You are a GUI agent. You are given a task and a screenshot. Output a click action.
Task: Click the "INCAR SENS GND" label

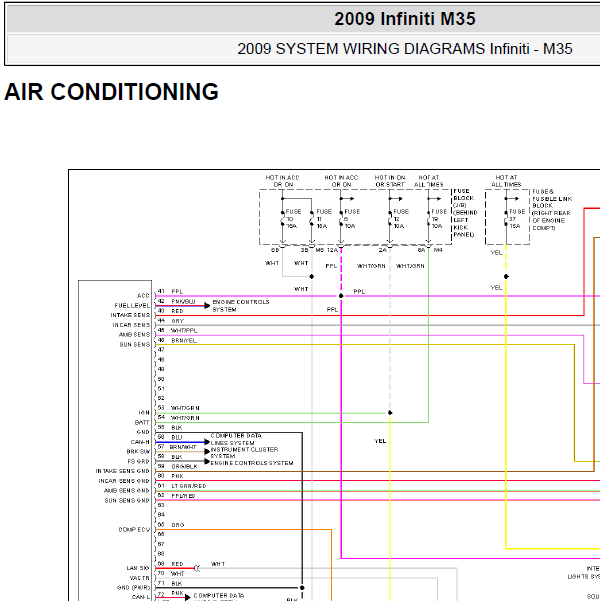click(124, 481)
